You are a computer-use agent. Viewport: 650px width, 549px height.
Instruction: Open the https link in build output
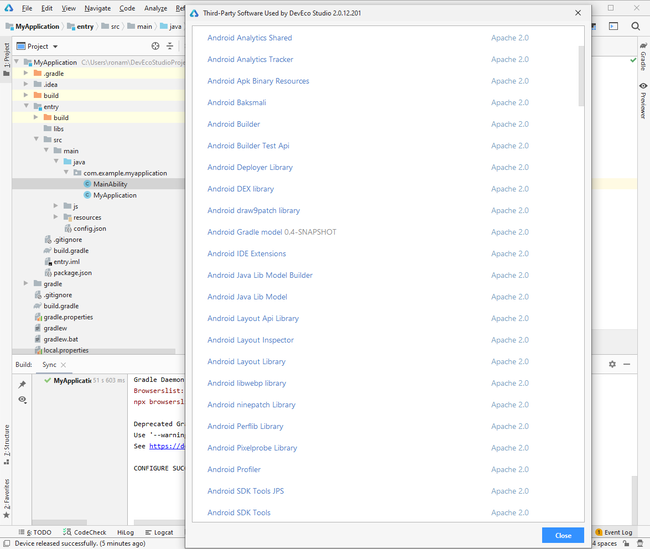click(x=167, y=446)
